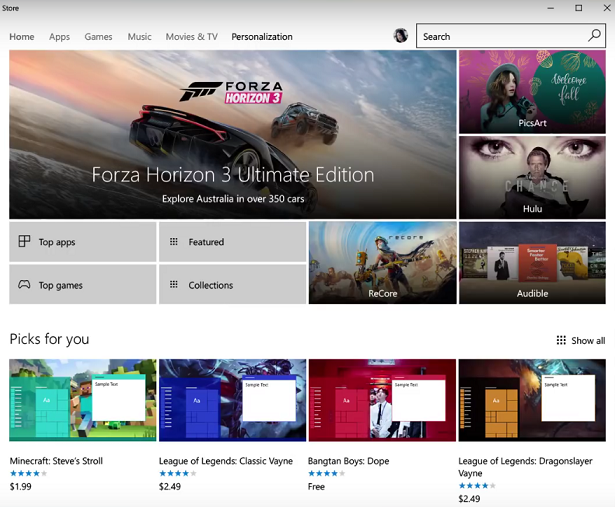This screenshot has width=615, height=507.
Task: Click the Featured grid icon
Action: [174, 242]
